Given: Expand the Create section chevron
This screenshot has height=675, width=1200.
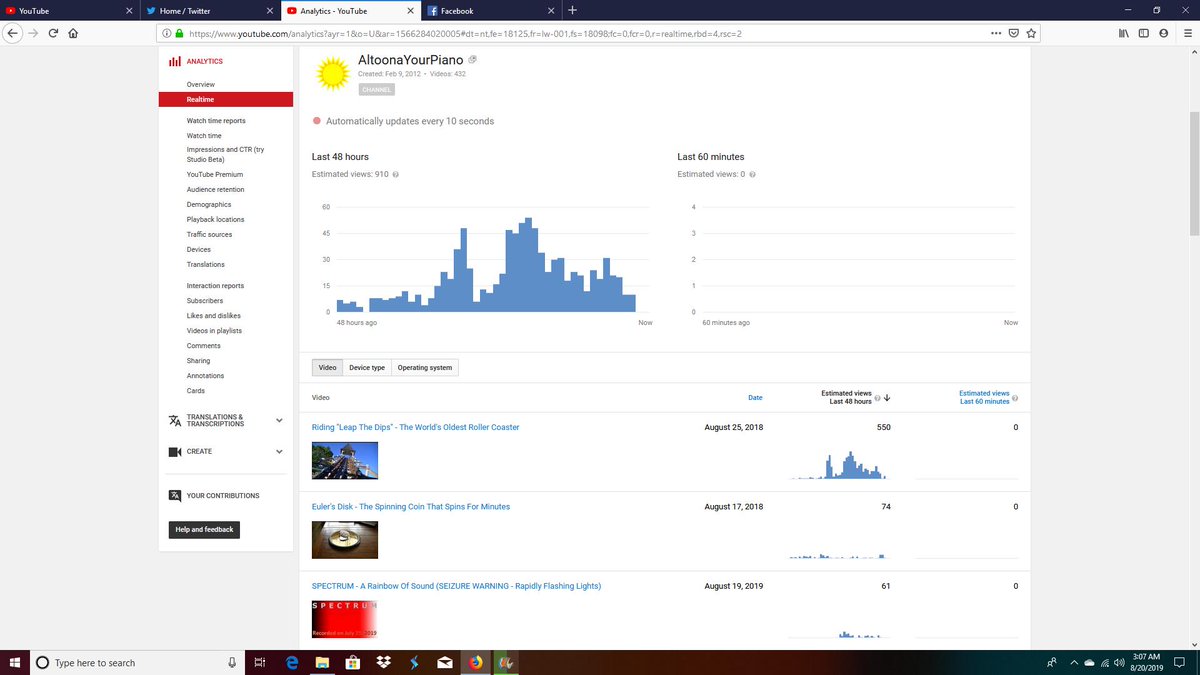Looking at the screenshot, I should click(279, 451).
